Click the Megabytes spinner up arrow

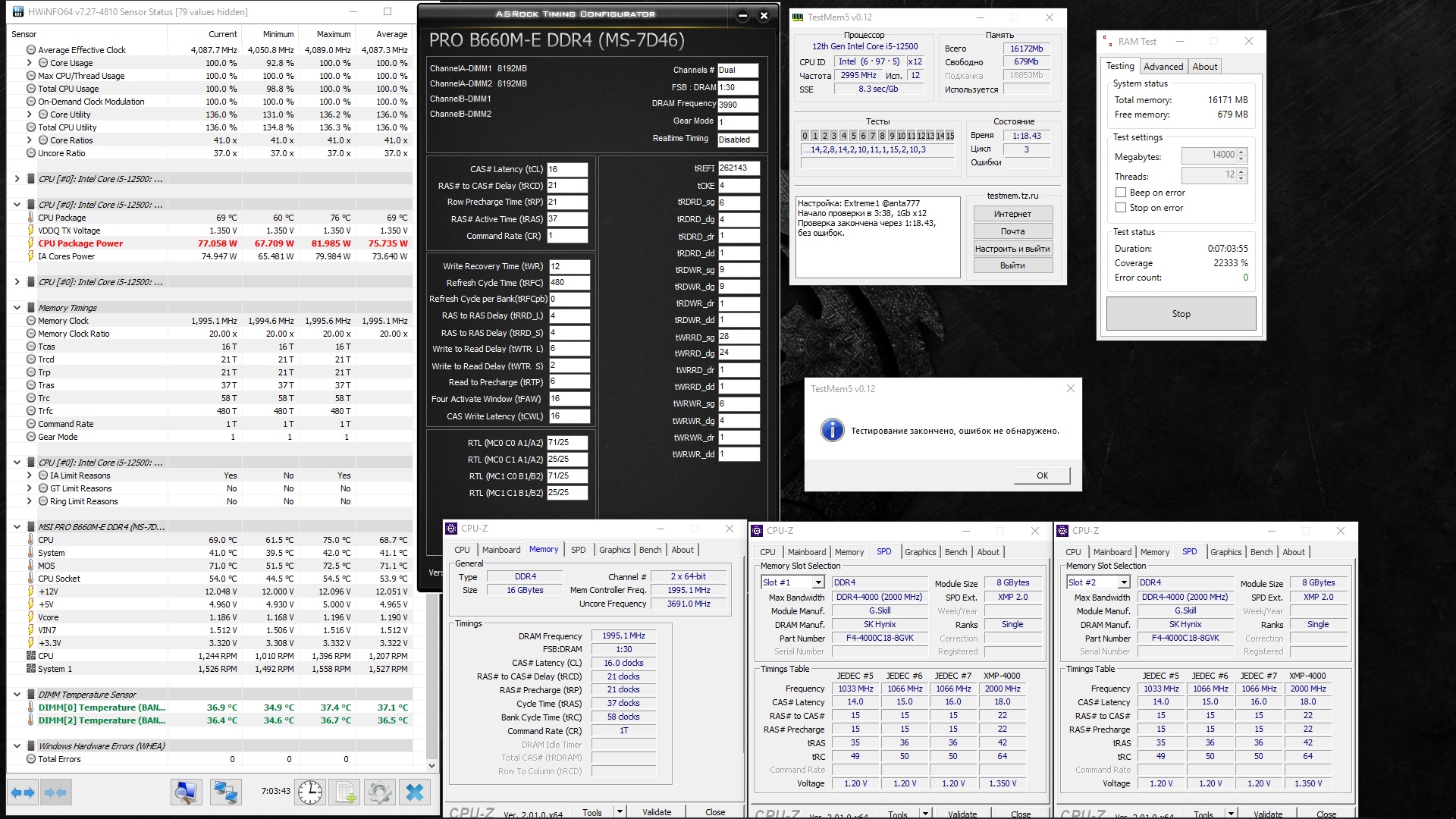pos(1241,152)
